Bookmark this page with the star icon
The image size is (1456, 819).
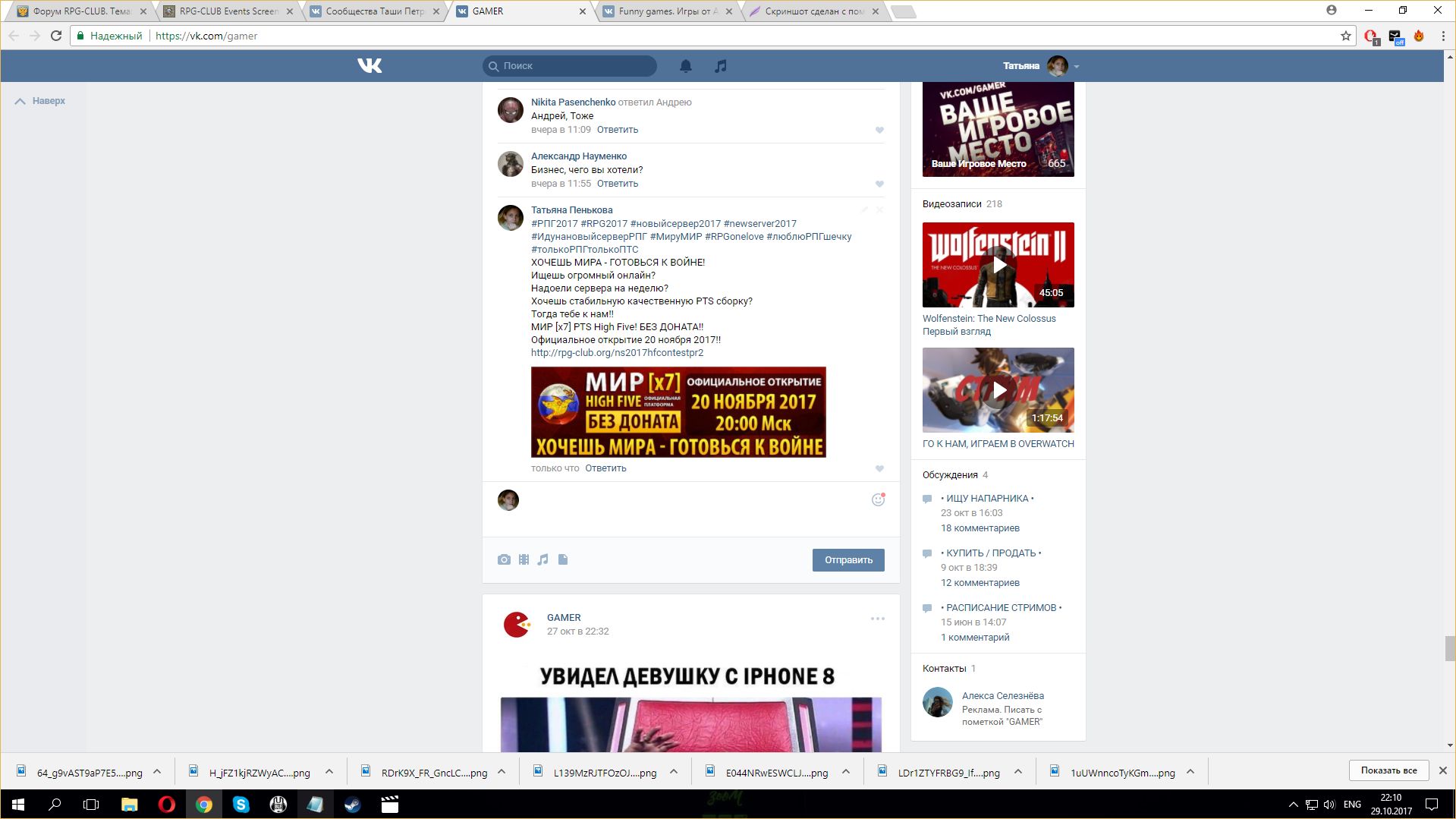[1346, 36]
